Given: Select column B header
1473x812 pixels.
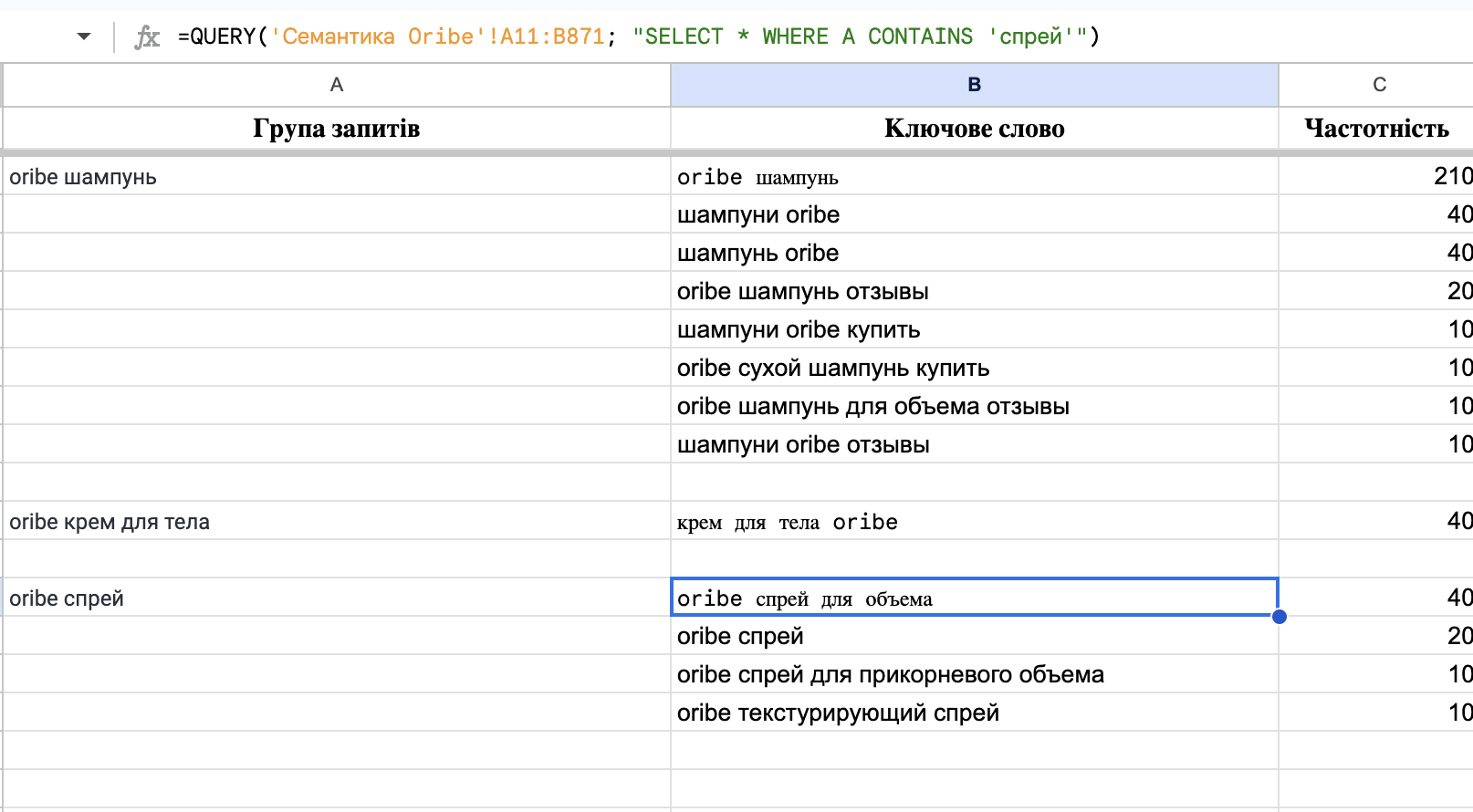Looking at the screenshot, I should pos(975,85).
